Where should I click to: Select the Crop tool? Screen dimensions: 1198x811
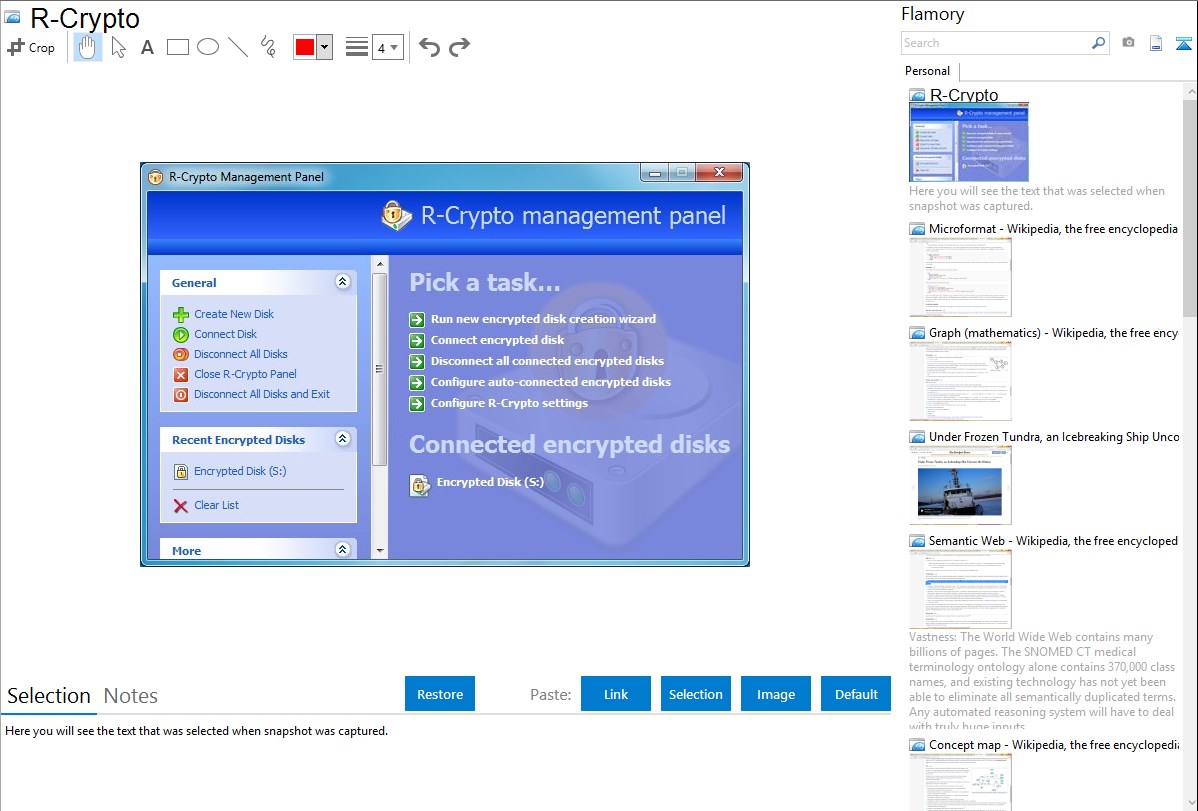[x=31, y=47]
